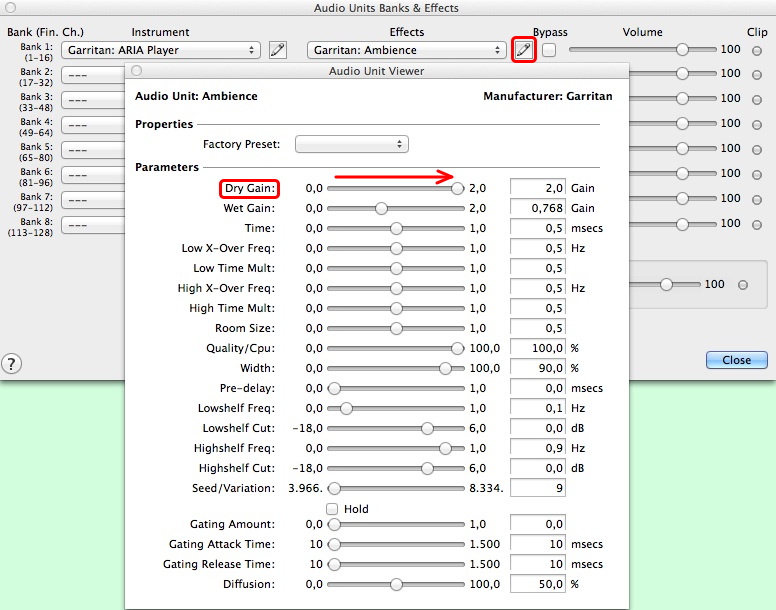Expand the Garritan: Ambience effects dropdown

point(406,50)
